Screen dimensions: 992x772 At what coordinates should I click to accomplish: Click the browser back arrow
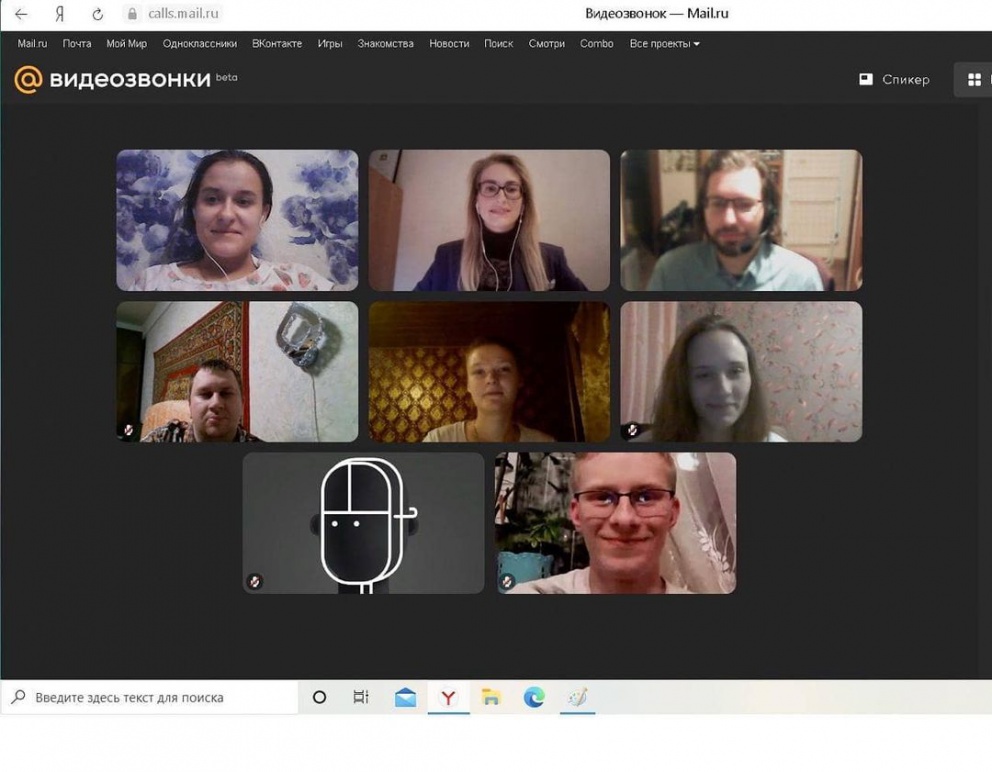(x=21, y=14)
